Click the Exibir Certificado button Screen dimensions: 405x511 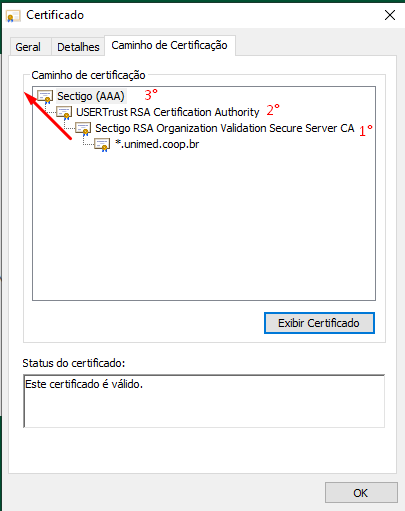319,323
